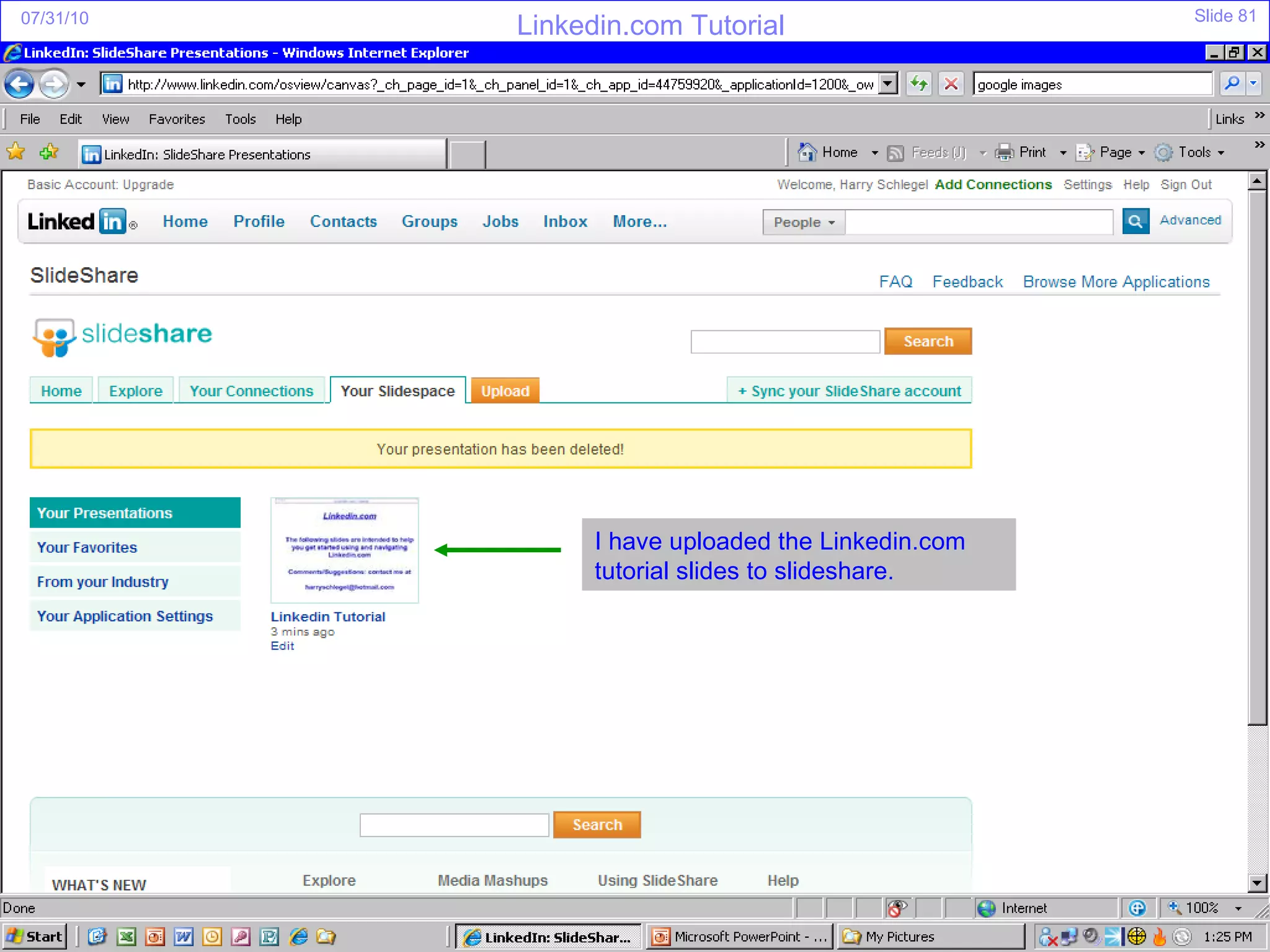Open the File menu
Image resolution: width=1270 pixels, height=952 pixels.
[x=30, y=119]
